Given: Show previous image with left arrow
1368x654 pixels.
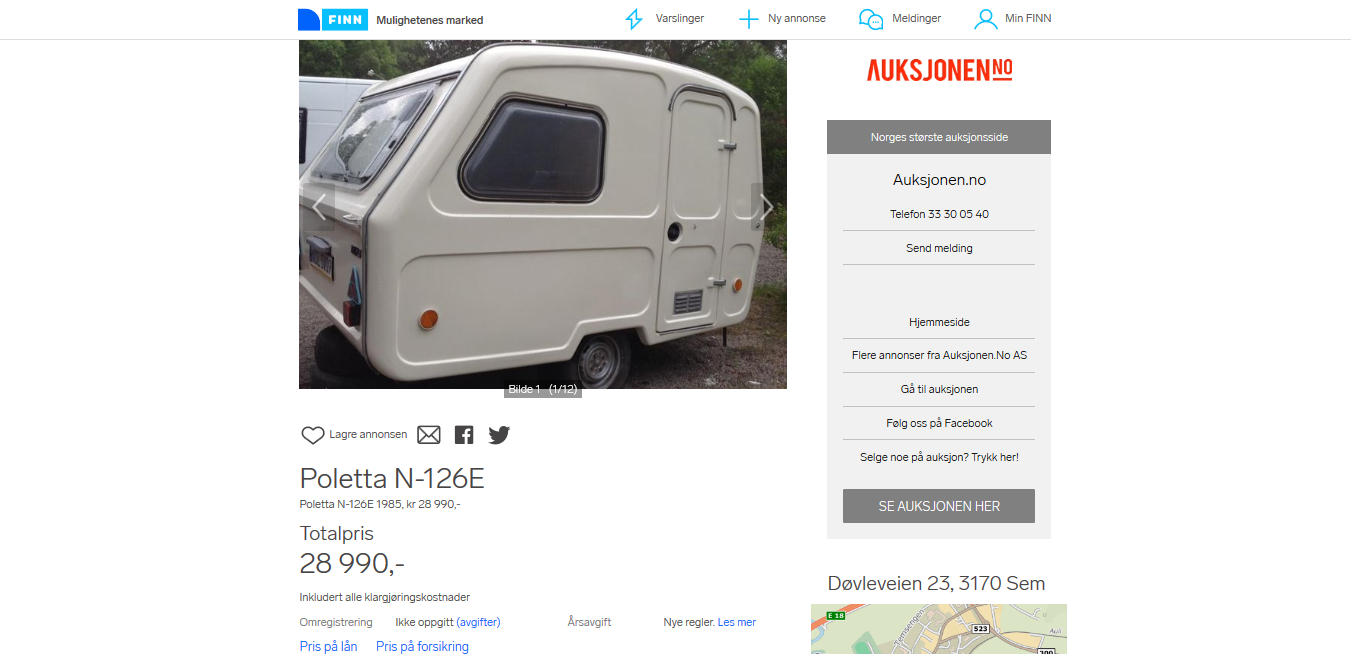Looking at the screenshot, I should coord(319,207).
